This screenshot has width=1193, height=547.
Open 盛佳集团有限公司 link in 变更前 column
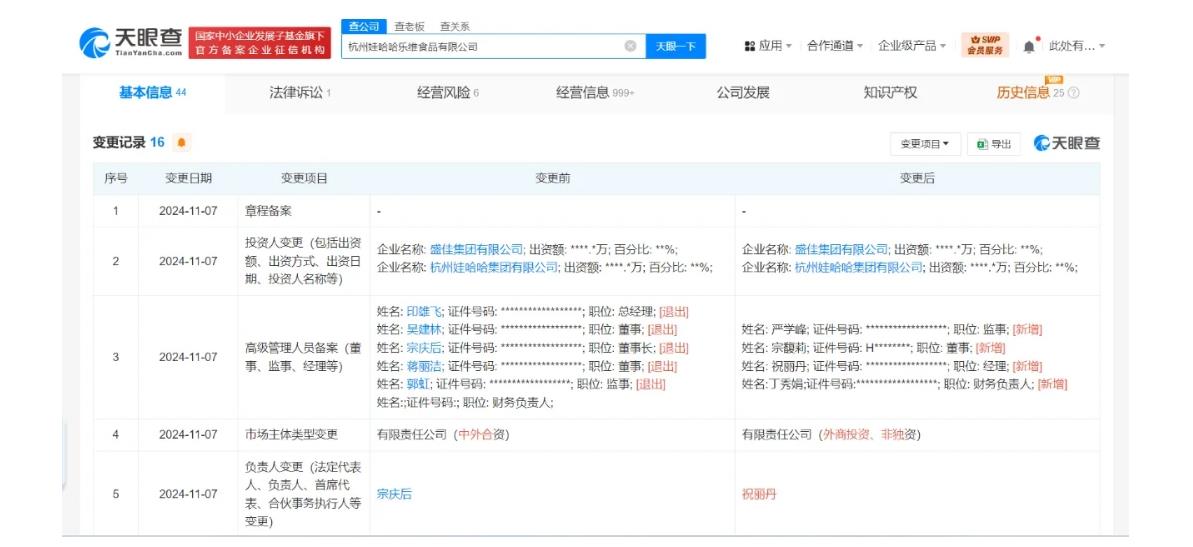tap(477, 250)
